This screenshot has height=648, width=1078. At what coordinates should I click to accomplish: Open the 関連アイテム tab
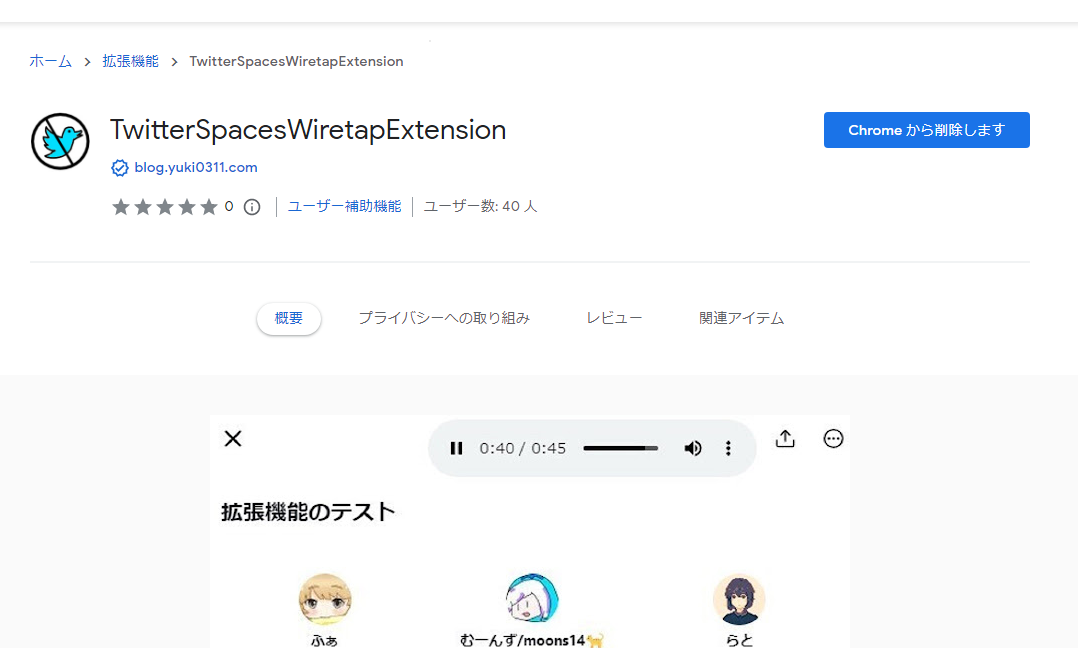pos(741,318)
